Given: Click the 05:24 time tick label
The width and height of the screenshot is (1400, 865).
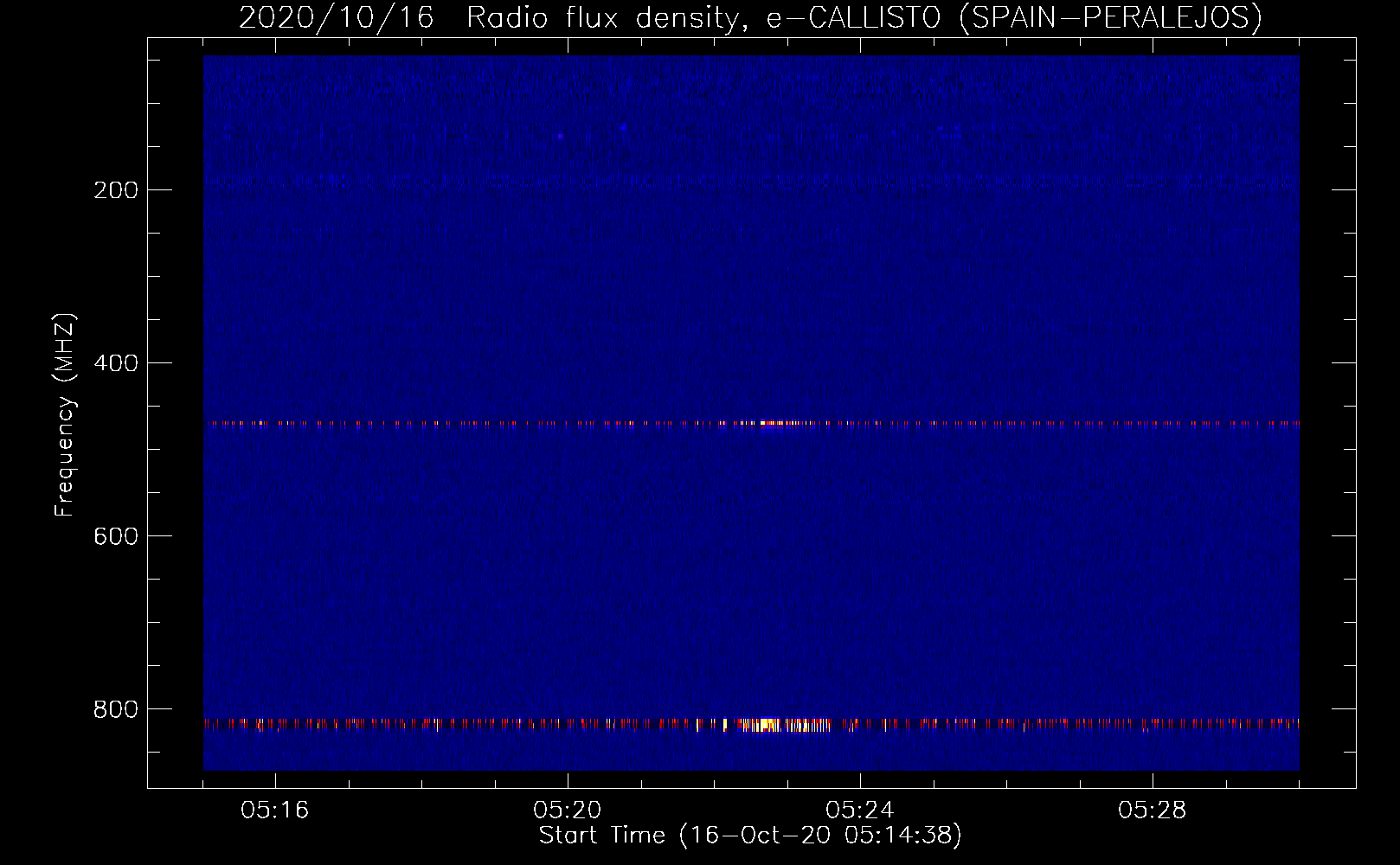Looking at the screenshot, I should pos(860,810).
